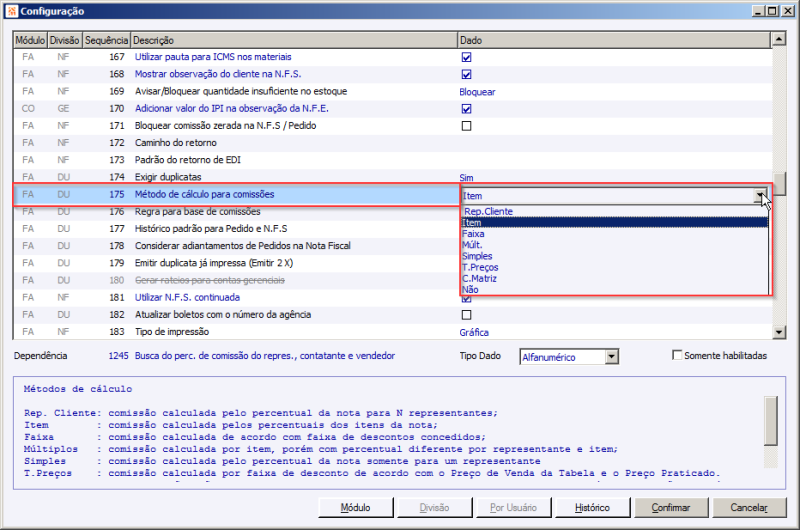800x530 pixels.
Task: Confirm settings with the Confirmar button
Action: tap(670, 508)
